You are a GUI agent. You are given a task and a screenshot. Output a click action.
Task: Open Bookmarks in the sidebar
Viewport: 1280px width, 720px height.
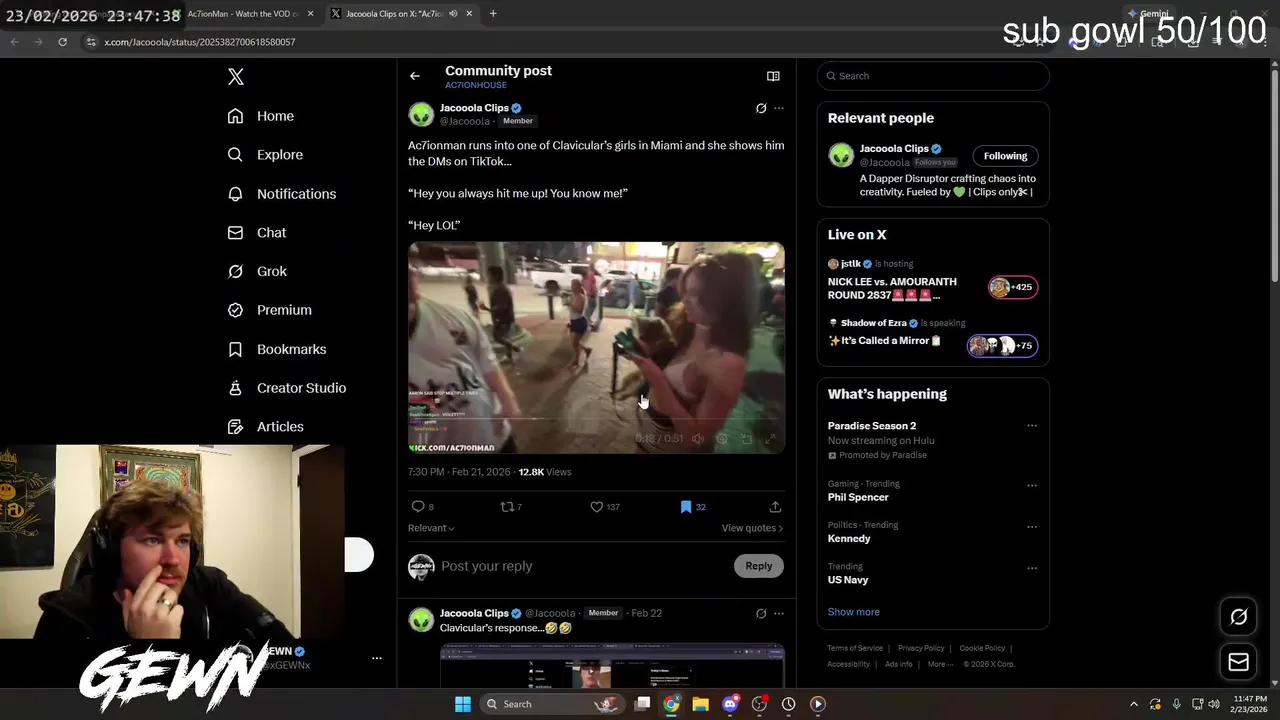[276, 349]
